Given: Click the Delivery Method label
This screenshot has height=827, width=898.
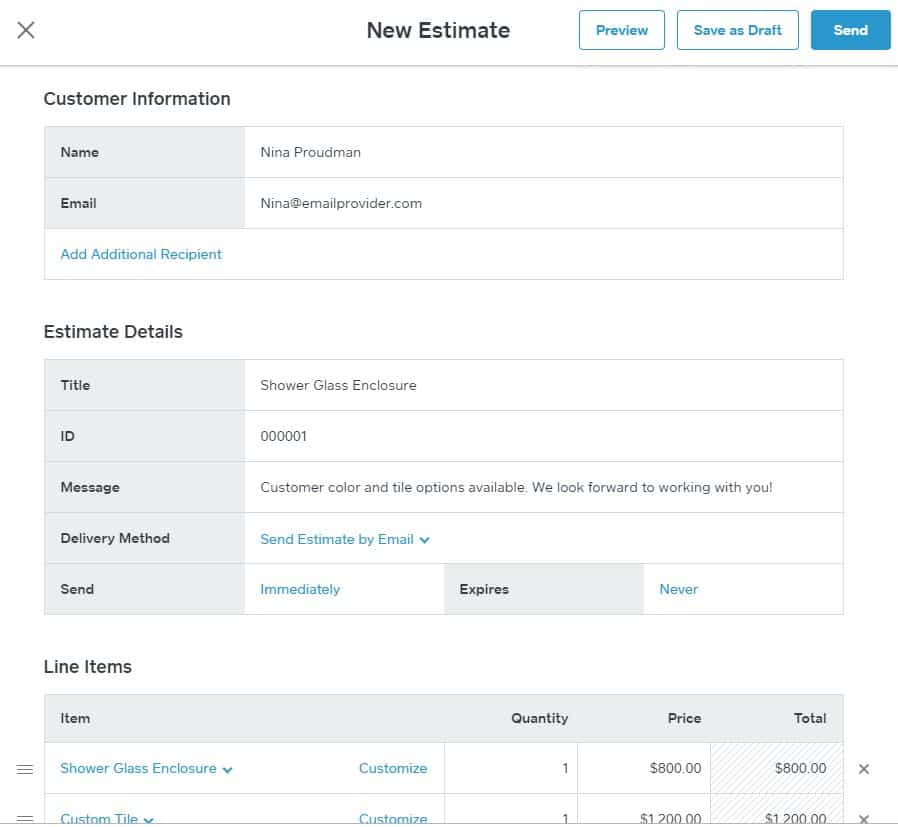Looking at the screenshot, I should [115, 538].
